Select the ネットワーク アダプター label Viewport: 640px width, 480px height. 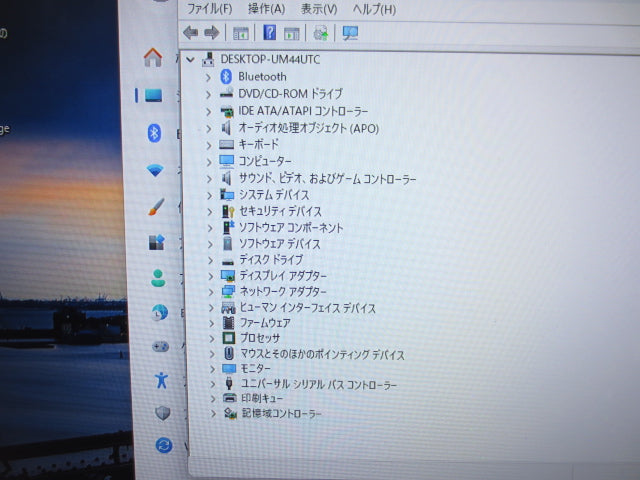pos(283,291)
